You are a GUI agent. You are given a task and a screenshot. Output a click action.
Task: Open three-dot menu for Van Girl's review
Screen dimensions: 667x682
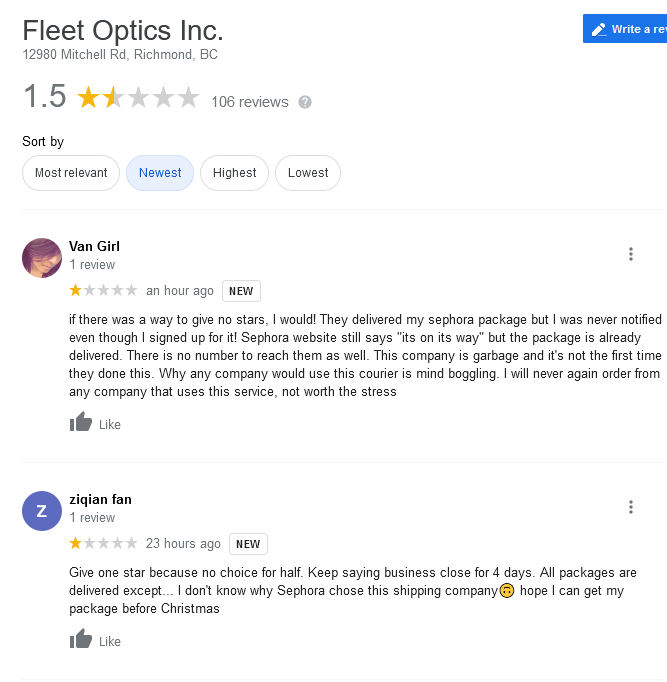[x=631, y=254]
